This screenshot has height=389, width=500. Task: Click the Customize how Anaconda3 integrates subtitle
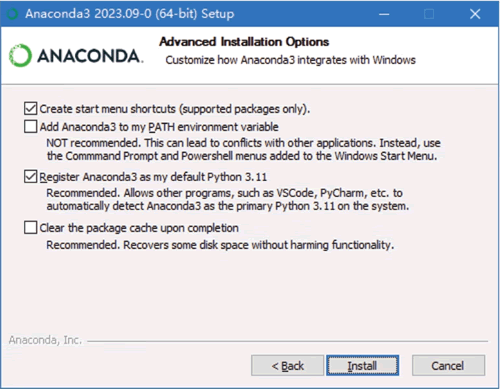(290, 60)
